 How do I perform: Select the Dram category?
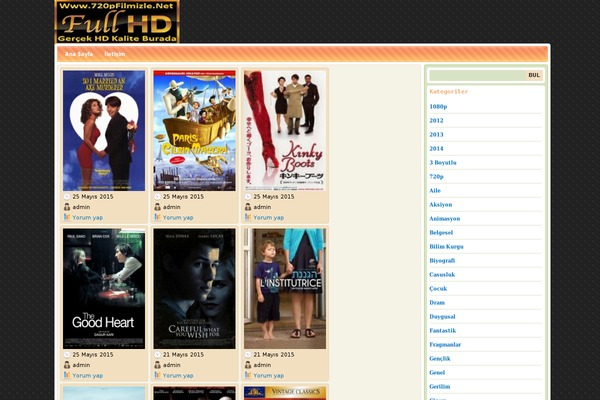coord(437,302)
